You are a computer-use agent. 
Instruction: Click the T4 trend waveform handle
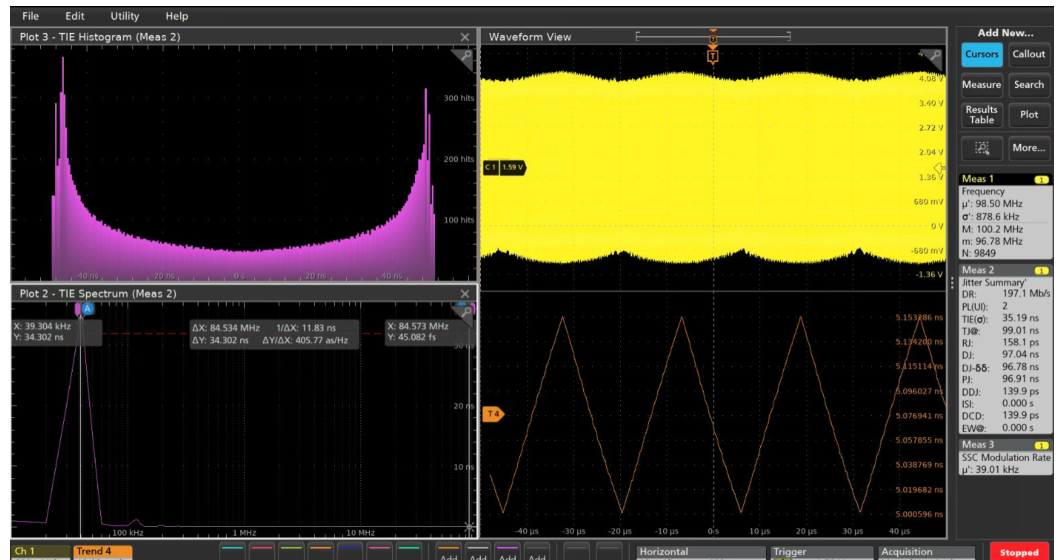click(x=493, y=414)
